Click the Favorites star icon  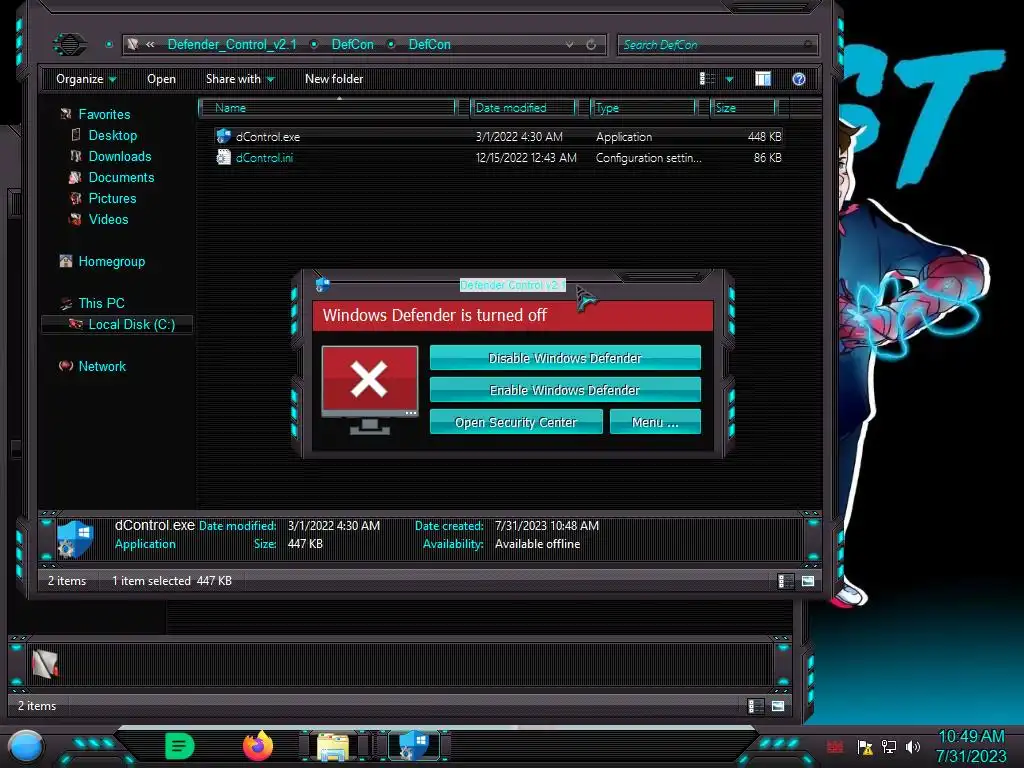click(x=65, y=114)
